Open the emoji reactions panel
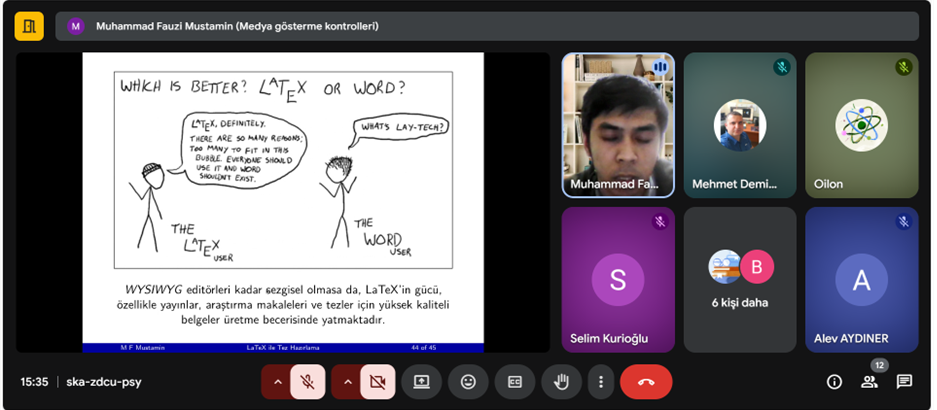Viewport: 937px width, 410px height. 468,381
